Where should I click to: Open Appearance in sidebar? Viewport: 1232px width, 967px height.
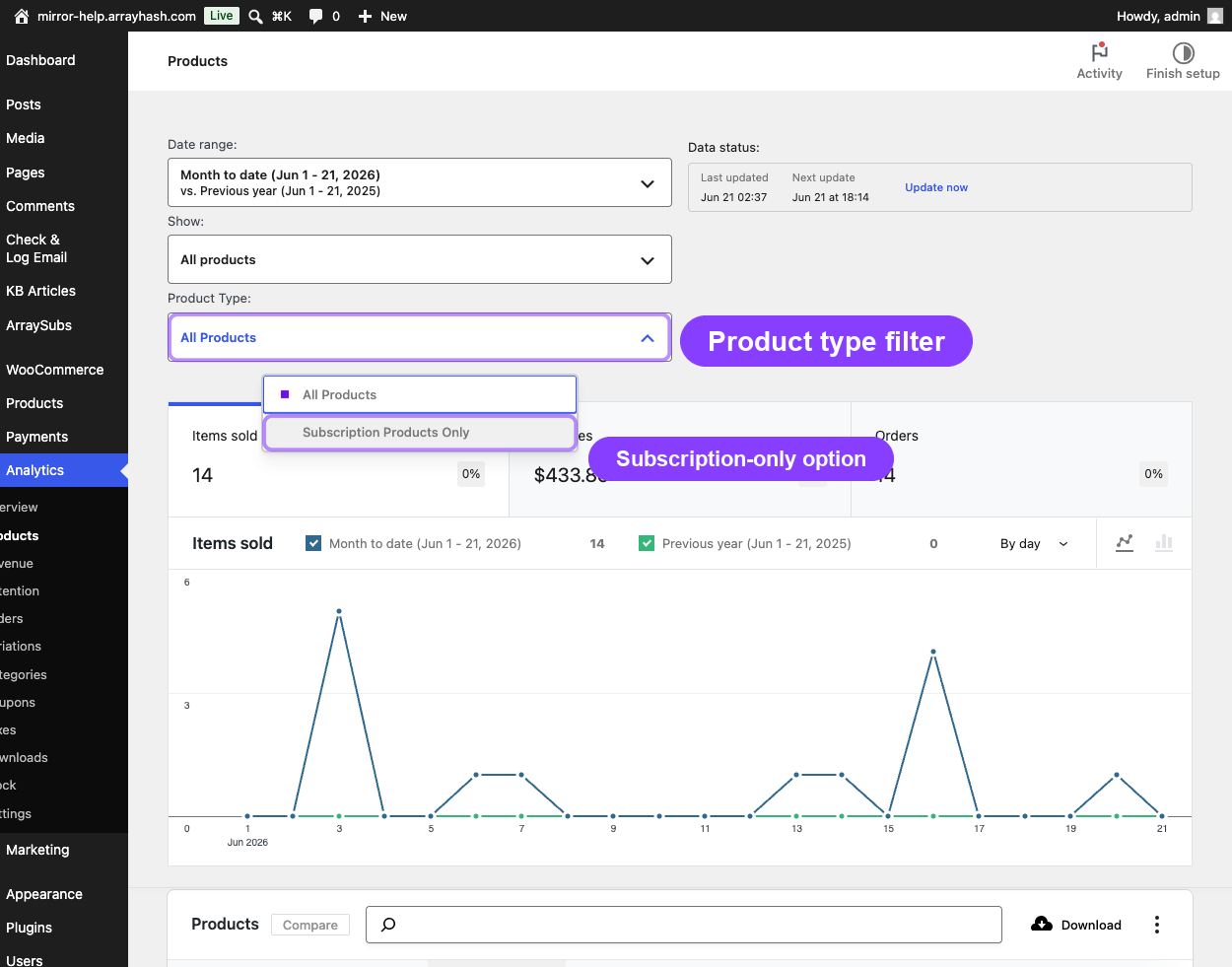coord(44,894)
